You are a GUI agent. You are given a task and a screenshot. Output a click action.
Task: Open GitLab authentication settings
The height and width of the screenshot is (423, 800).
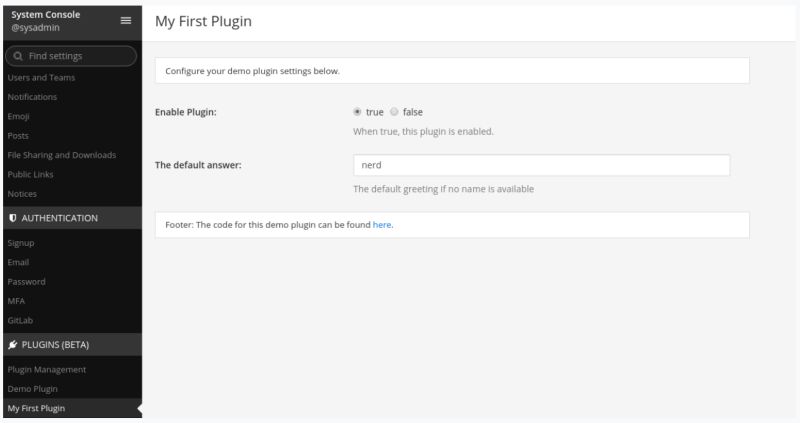pyautogui.click(x=20, y=320)
